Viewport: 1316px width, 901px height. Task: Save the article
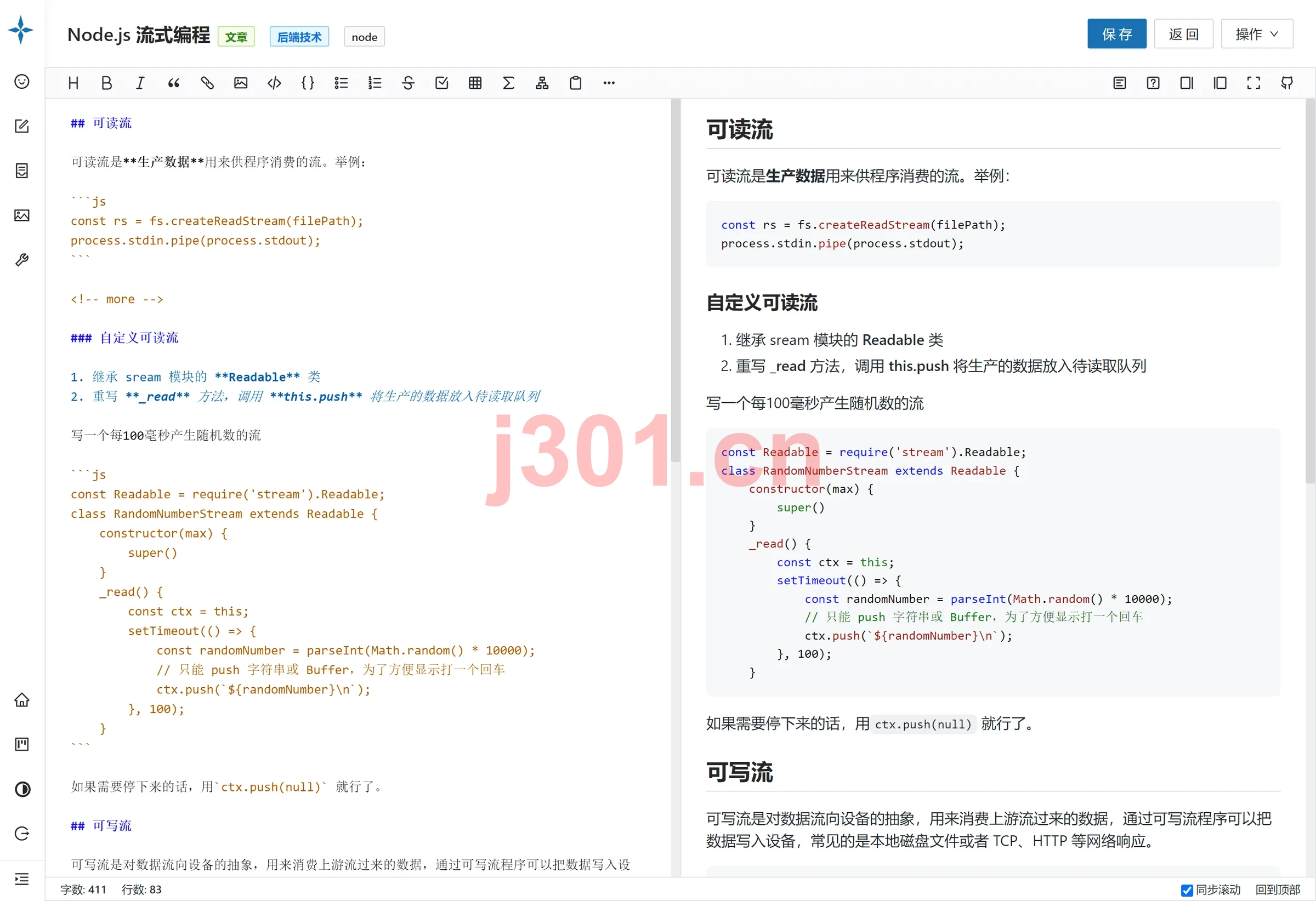(1116, 34)
